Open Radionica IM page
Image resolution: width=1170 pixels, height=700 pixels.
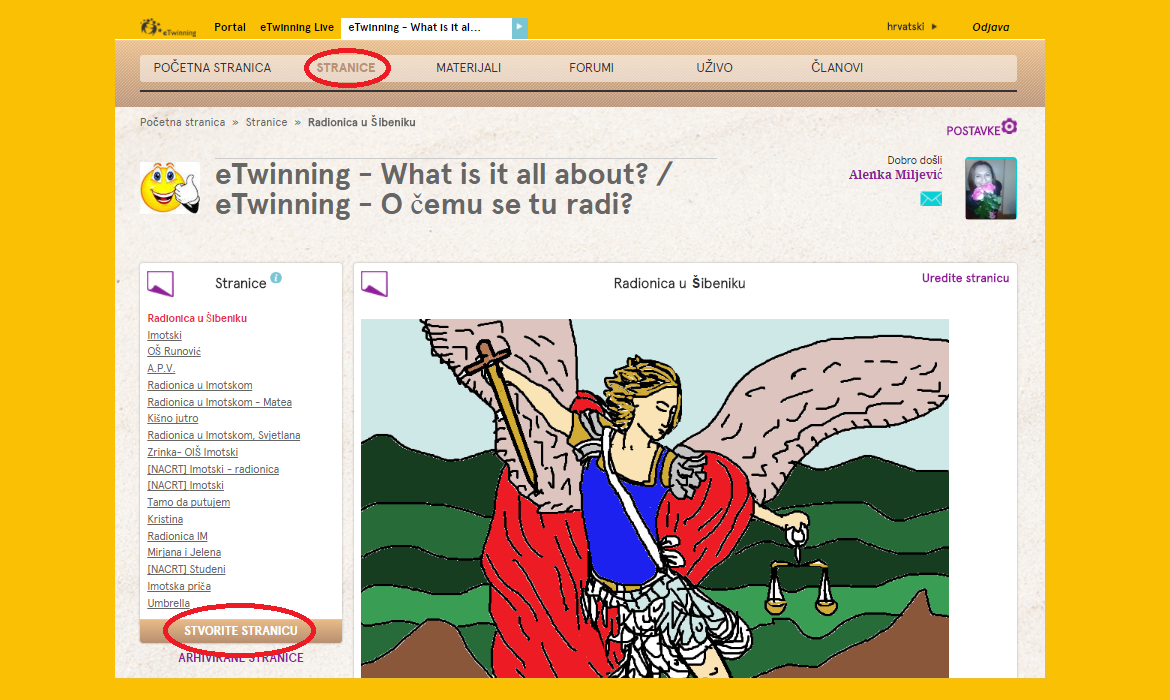[178, 536]
